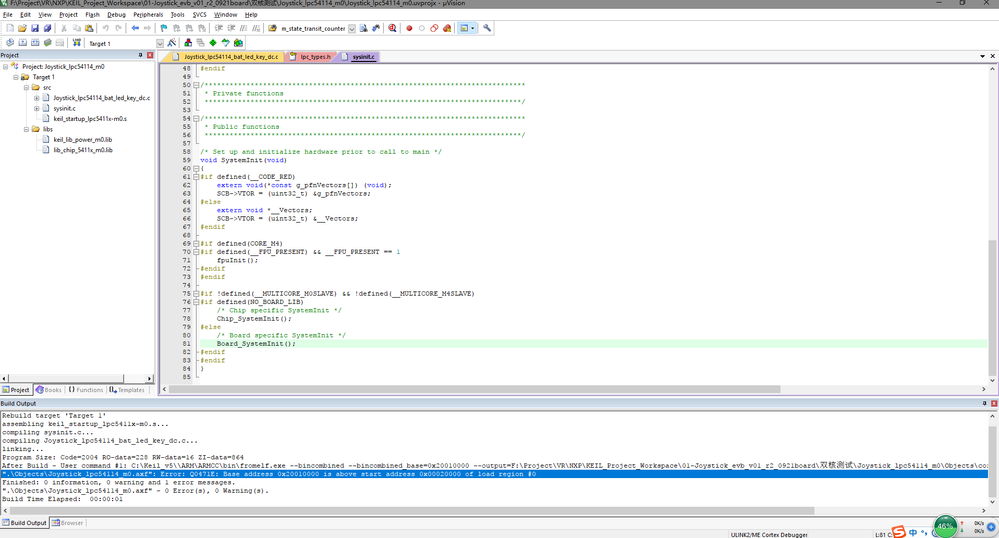Select keil_startup_lpc5411x-m0.s in the project tree
Image resolution: width=999 pixels, height=538 pixels.
tap(90, 119)
